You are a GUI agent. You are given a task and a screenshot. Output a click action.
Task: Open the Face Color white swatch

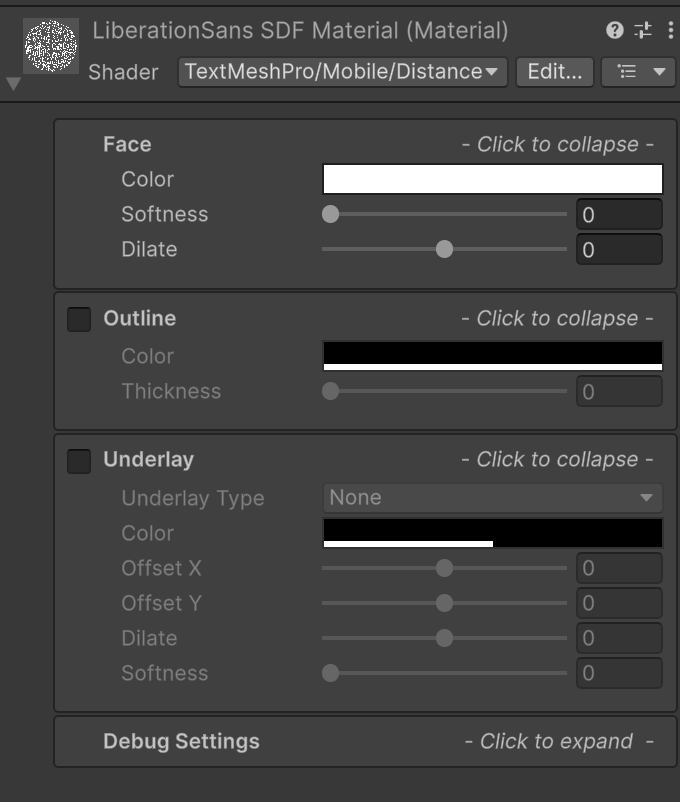pyautogui.click(x=493, y=179)
